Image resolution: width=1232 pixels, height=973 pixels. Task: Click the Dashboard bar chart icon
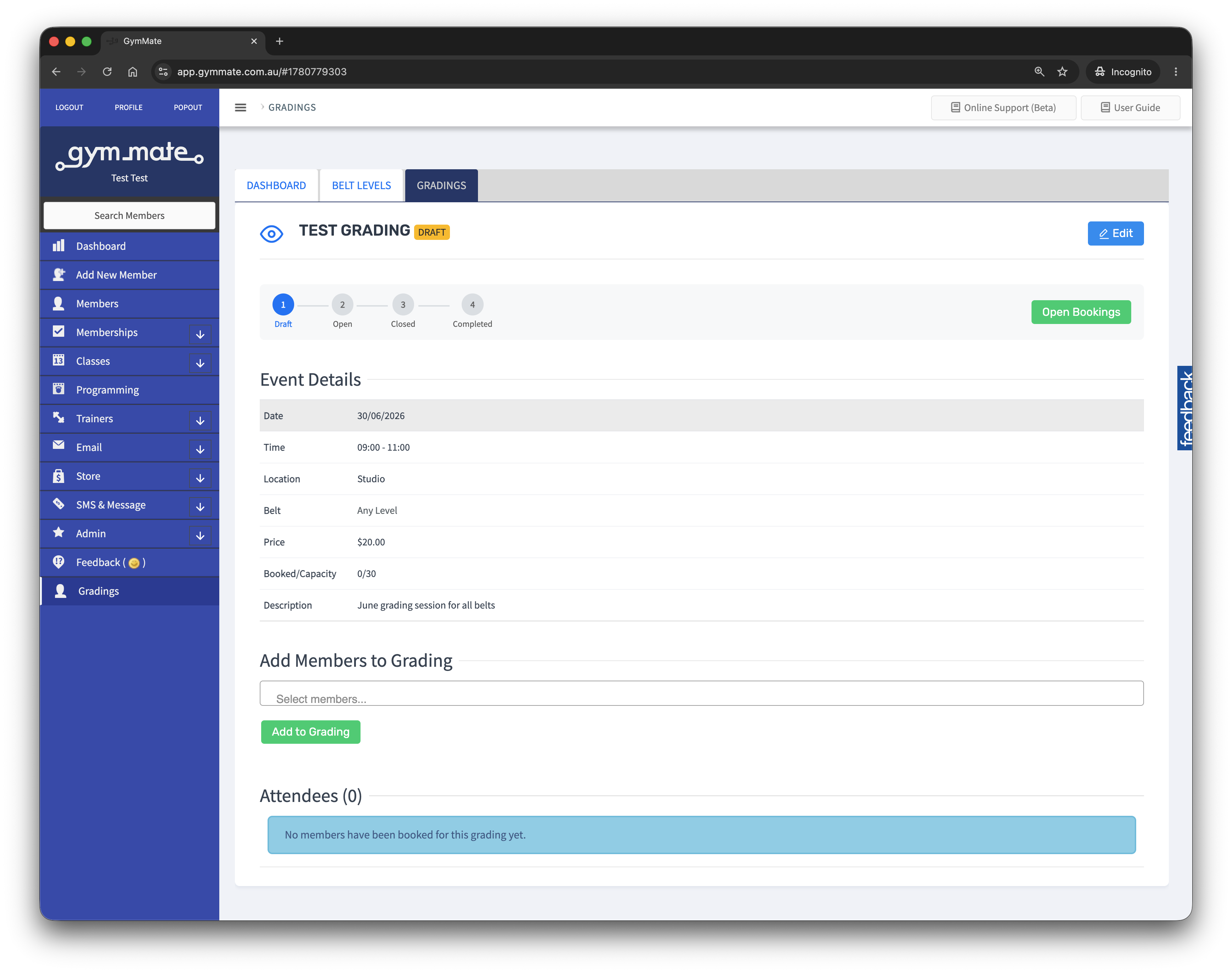(59, 246)
